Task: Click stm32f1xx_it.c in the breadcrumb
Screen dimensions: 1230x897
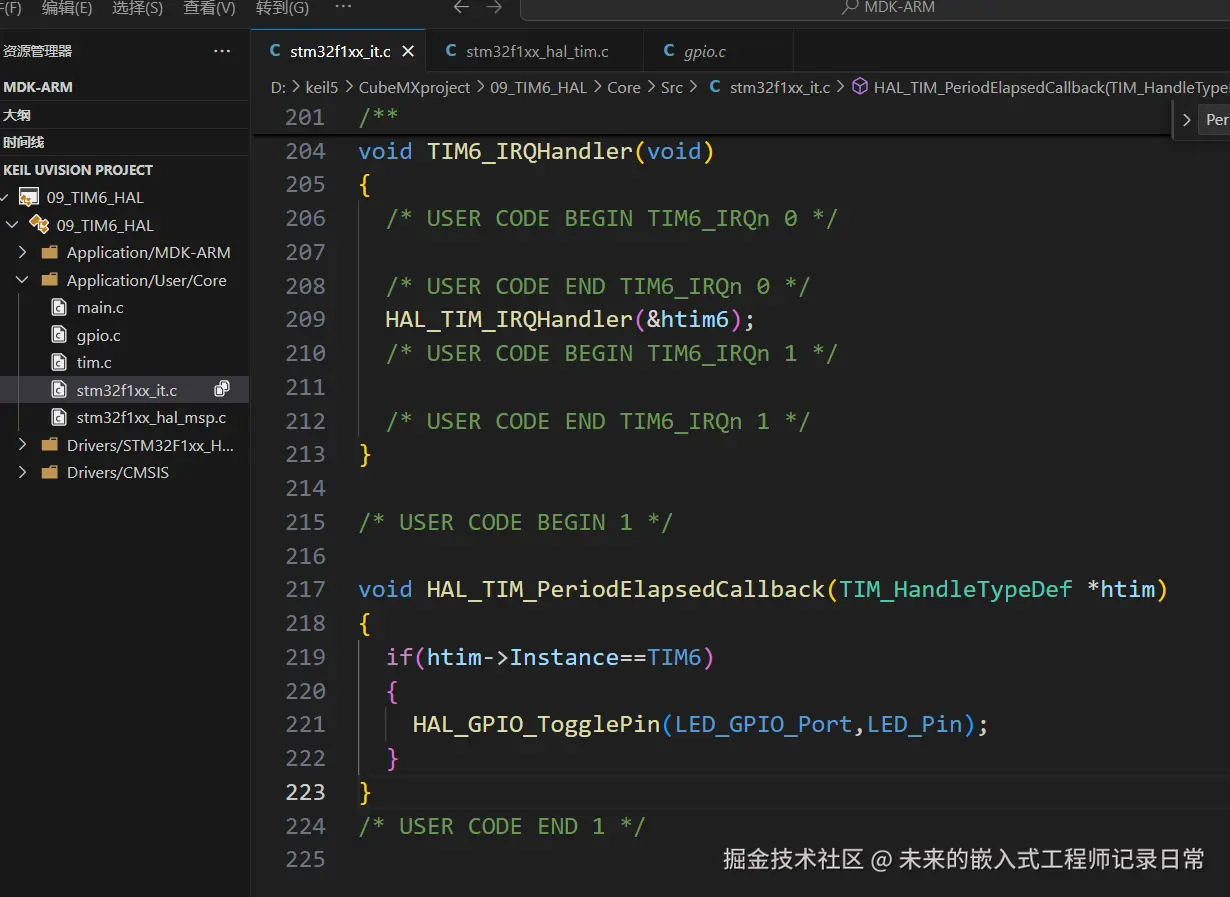Action: 780,87
